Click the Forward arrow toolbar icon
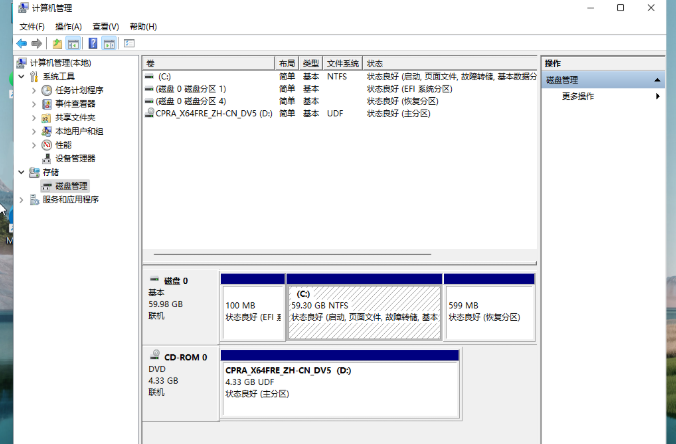This screenshot has width=676, height=444. coord(37,44)
